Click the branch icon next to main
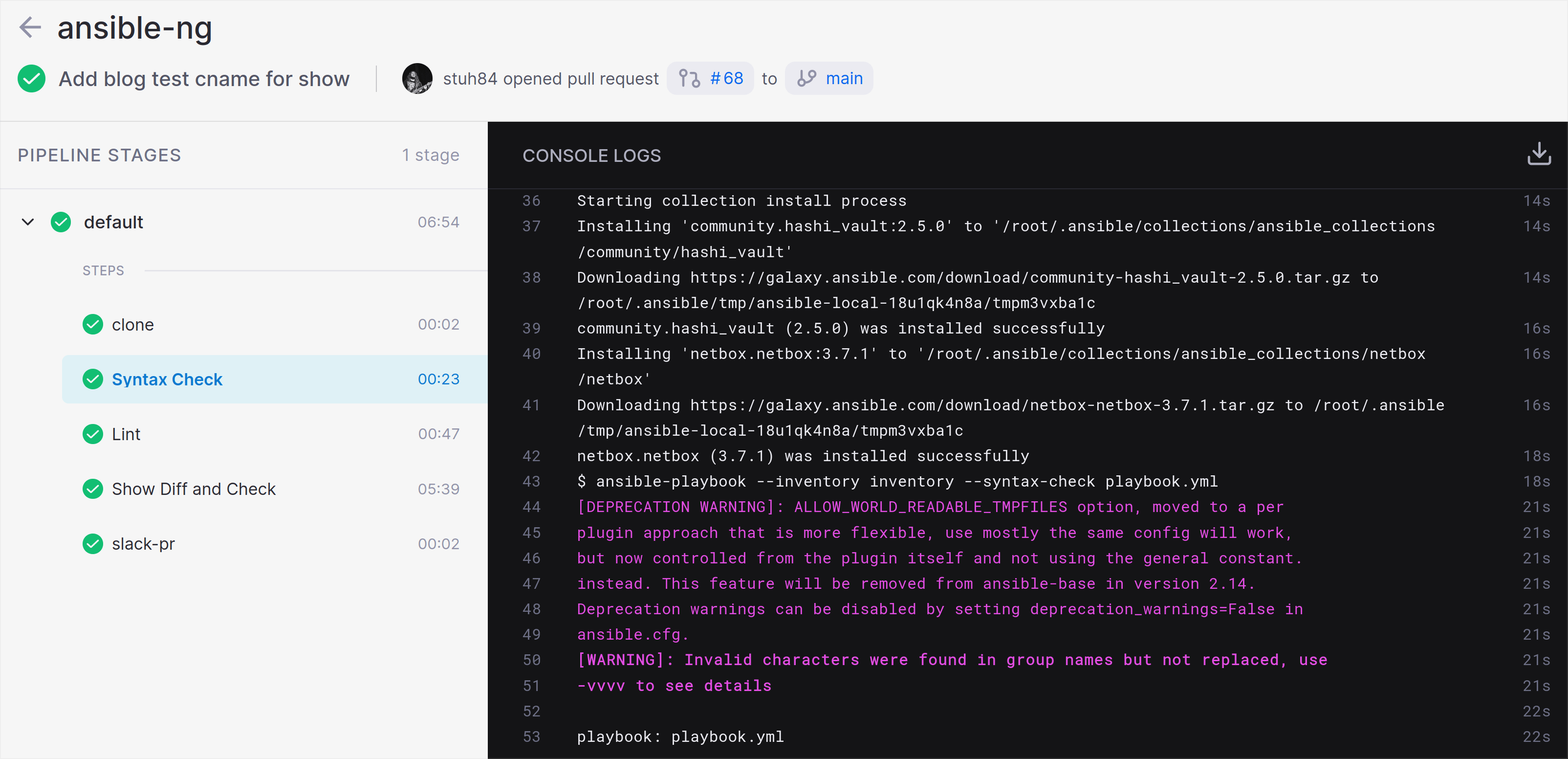1568x759 pixels. [x=807, y=78]
